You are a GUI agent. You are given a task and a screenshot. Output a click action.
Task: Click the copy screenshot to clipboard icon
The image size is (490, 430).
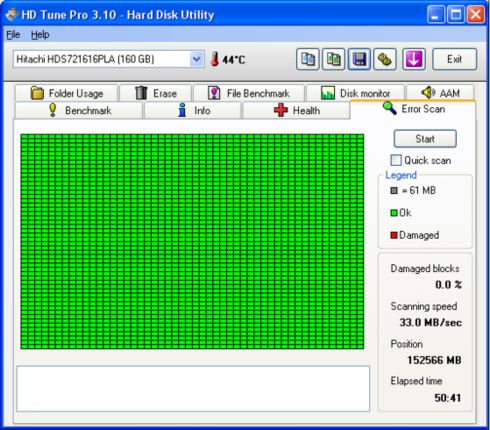point(333,59)
